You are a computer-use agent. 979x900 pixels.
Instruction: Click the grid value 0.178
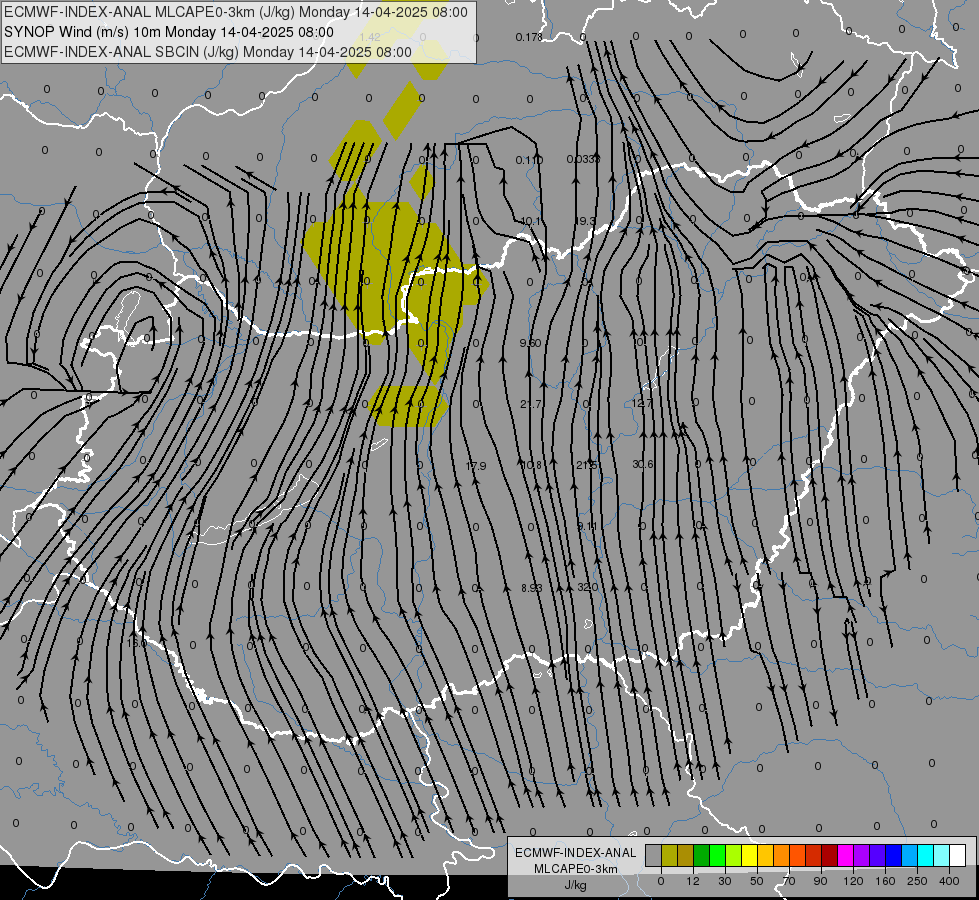tap(529, 37)
